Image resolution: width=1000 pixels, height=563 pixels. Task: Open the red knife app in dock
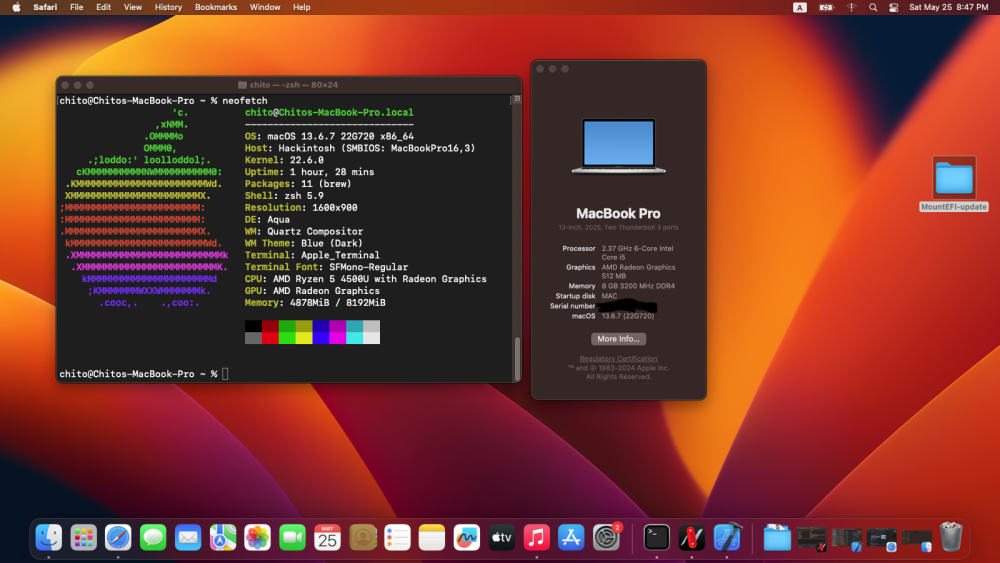point(691,537)
